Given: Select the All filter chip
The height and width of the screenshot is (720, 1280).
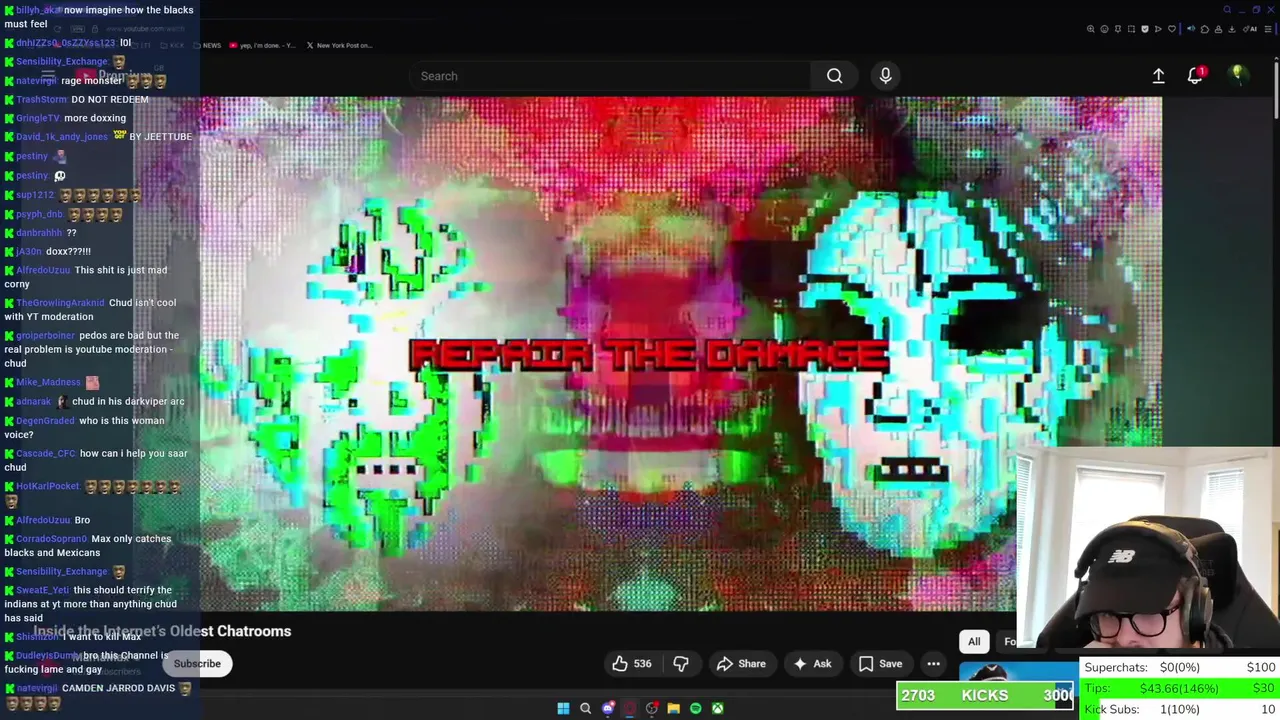Looking at the screenshot, I should pos(974,642).
